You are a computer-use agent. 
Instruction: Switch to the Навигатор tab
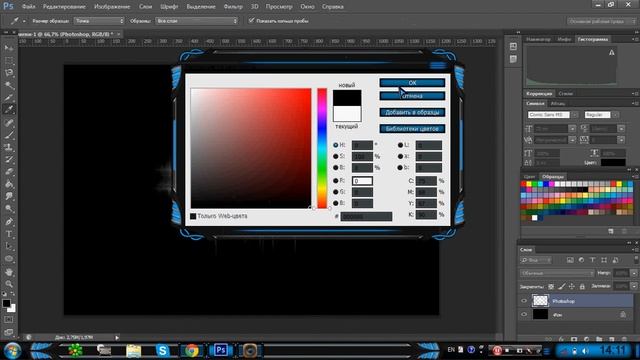tap(538, 39)
